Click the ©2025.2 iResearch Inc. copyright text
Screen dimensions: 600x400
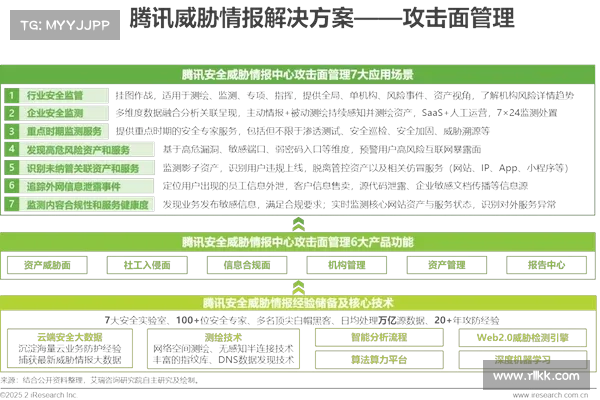(39, 395)
